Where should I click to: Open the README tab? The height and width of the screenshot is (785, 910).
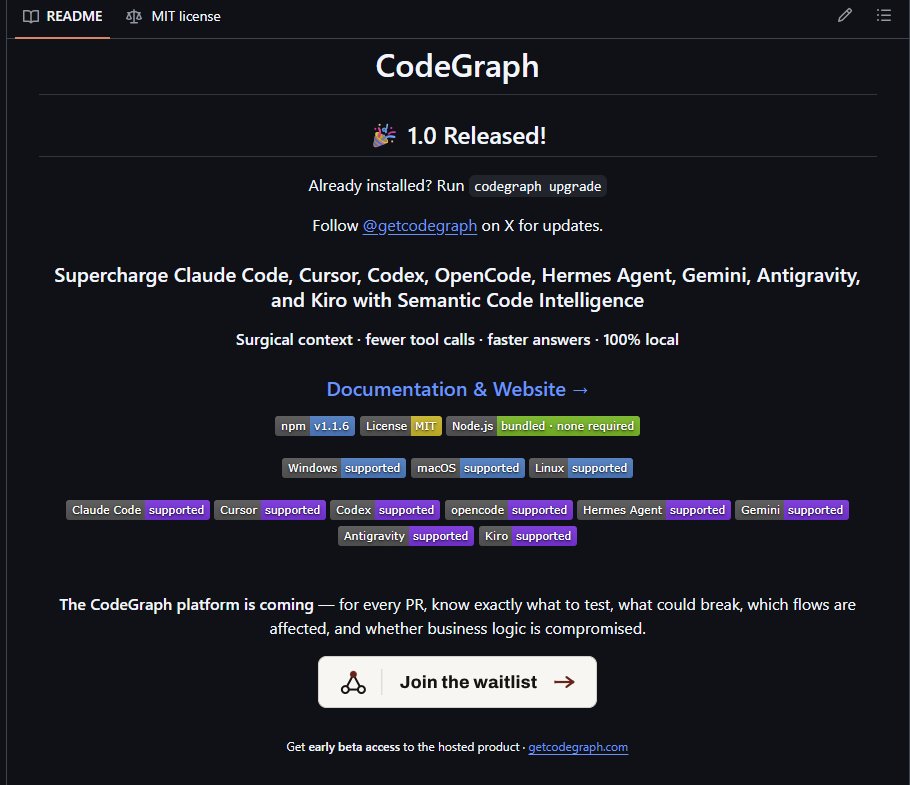(x=63, y=16)
